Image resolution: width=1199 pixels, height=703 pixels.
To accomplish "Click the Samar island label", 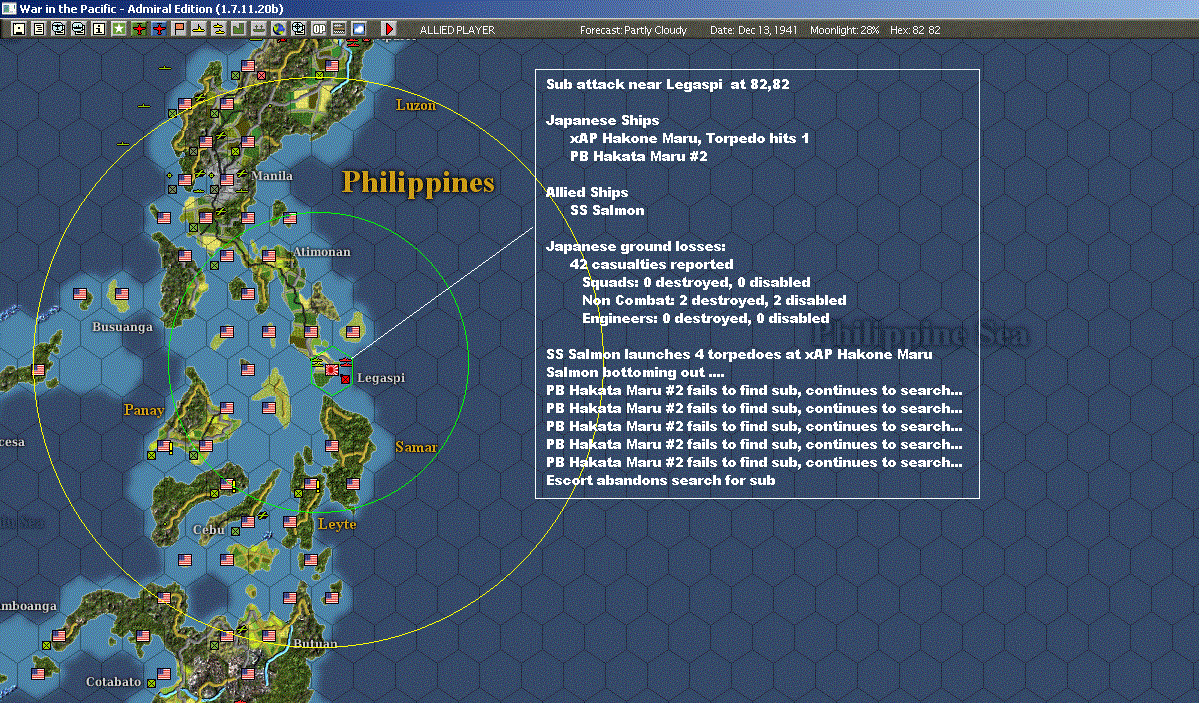I will click(416, 447).
